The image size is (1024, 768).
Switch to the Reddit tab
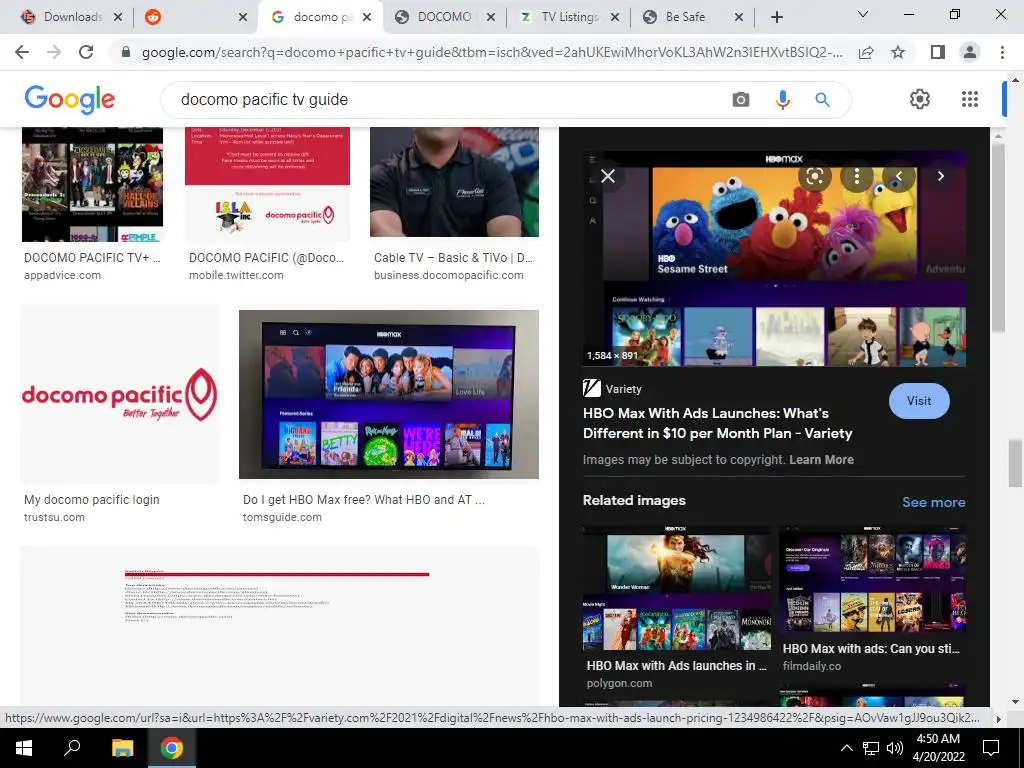tap(196, 18)
